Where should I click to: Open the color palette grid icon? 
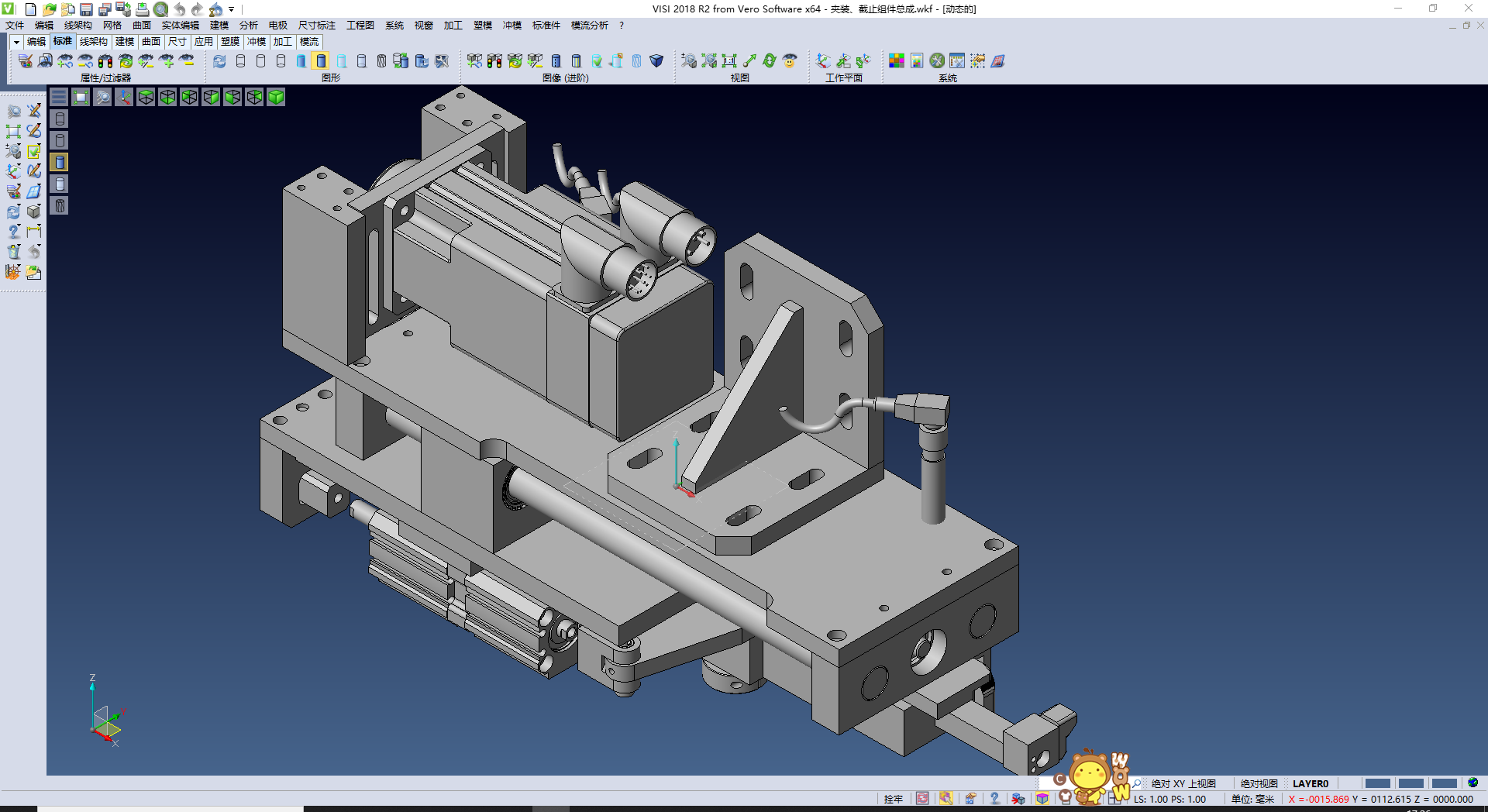point(897,60)
